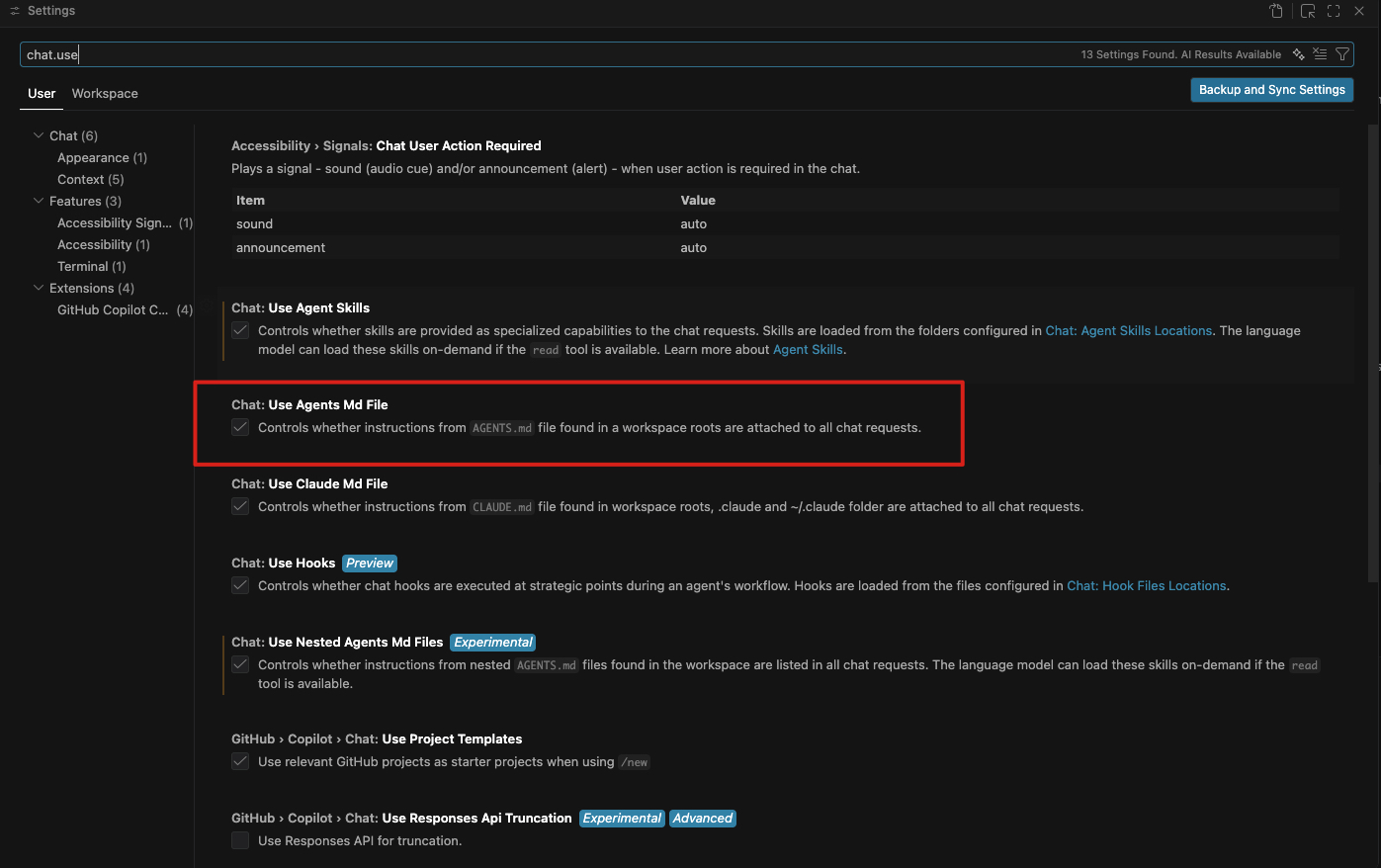
Task: Collapse the Extensions group in the sidebar
Action: (39, 288)
